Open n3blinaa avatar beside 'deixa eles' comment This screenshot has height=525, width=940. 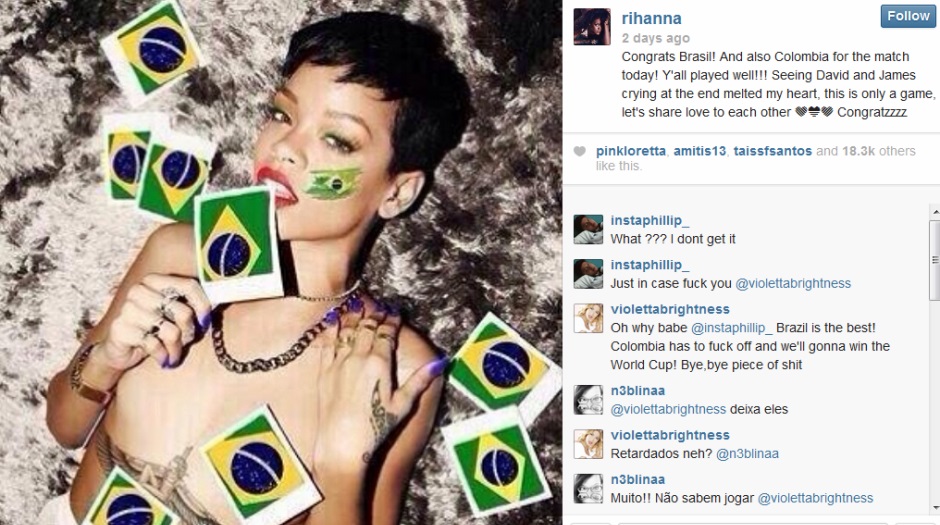[588, 400]
